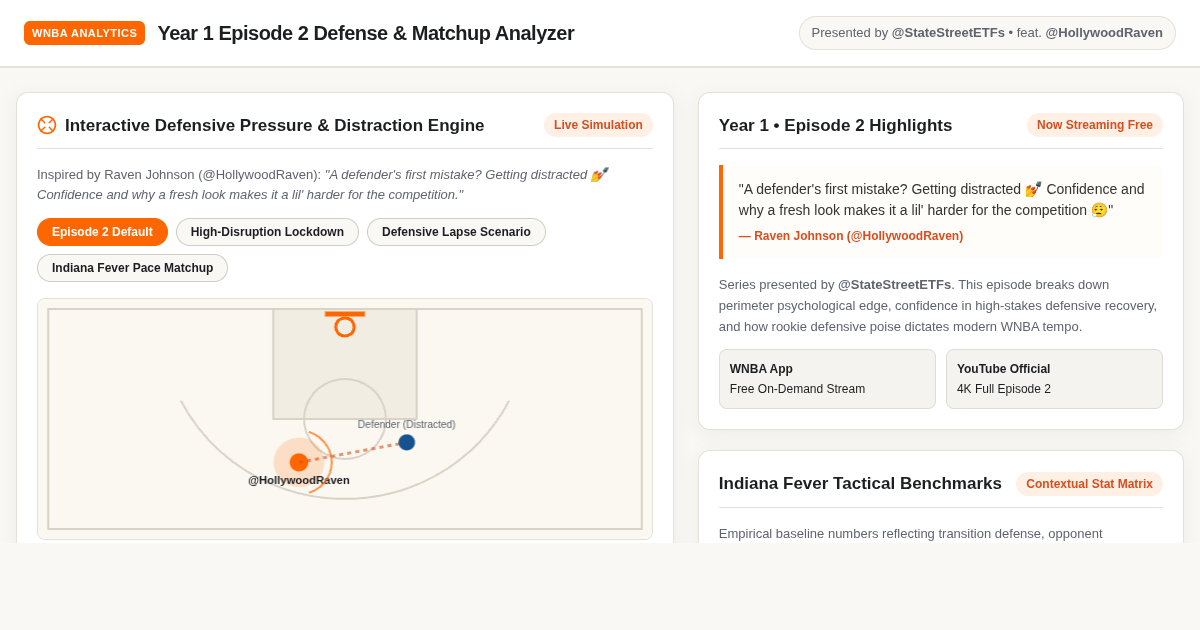
Task: Select the Episode 2 Default scenario
Action: (x=102, y=232)
